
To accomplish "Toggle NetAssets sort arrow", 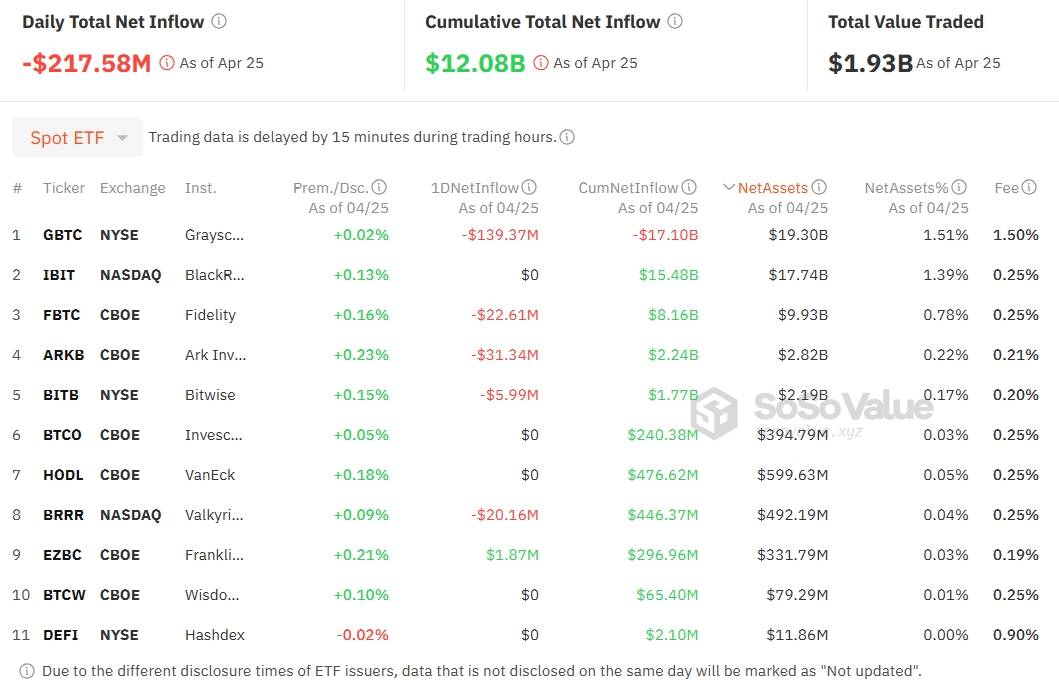I will pyautogui.click(x=729, y=187).
